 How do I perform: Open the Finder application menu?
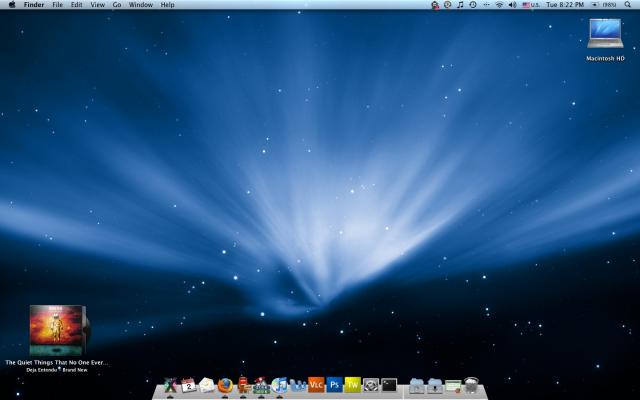34,5
